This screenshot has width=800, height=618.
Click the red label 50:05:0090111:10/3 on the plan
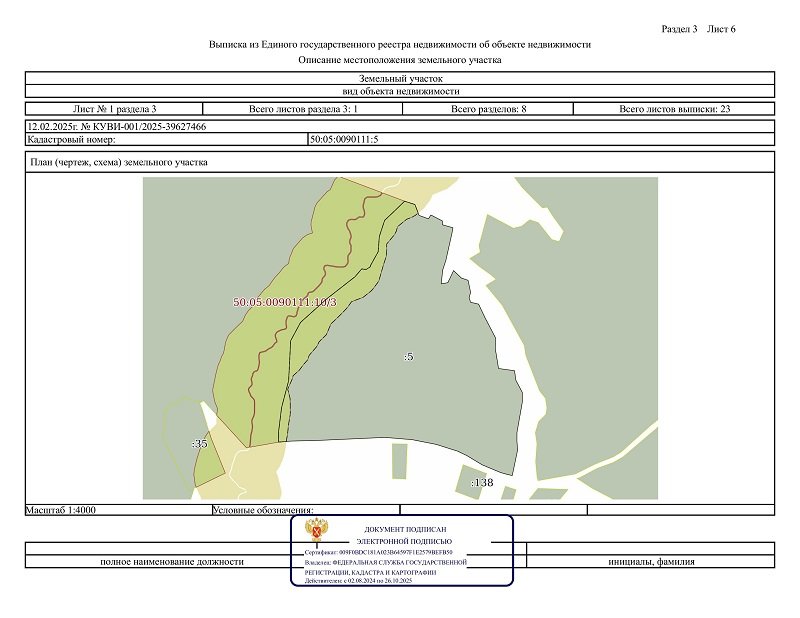284,301
